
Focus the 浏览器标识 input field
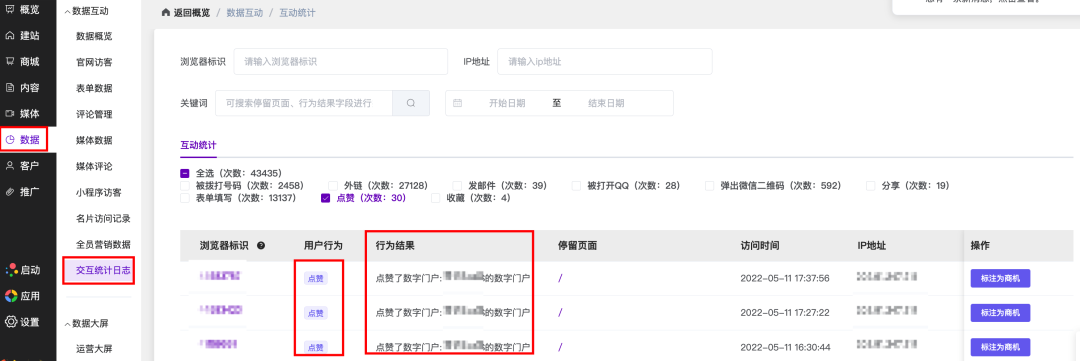coord(340,61)
